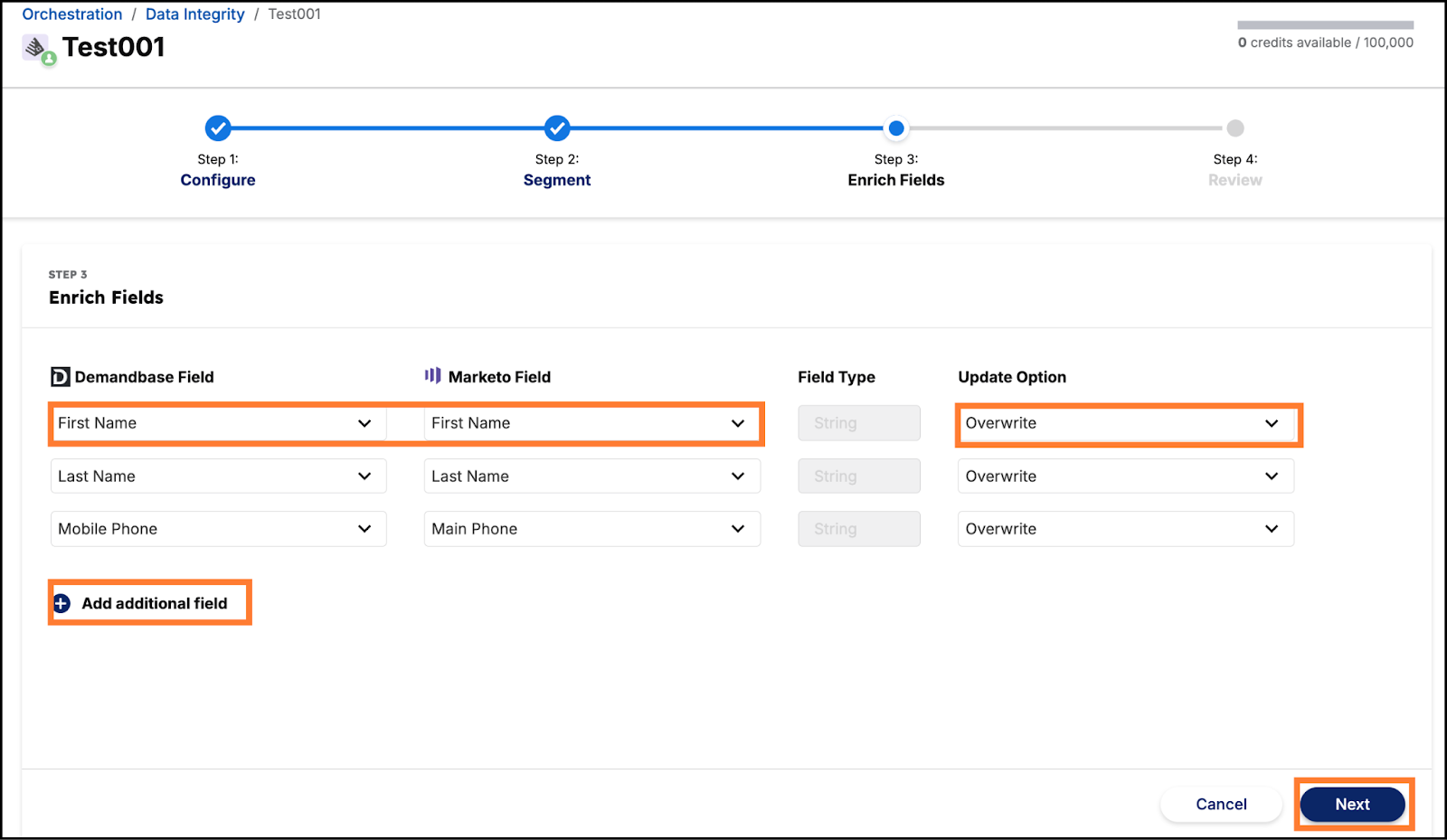Open the Data Integrity breadcrumb link
Screen dimensions: 1447x840
(195, 14)
